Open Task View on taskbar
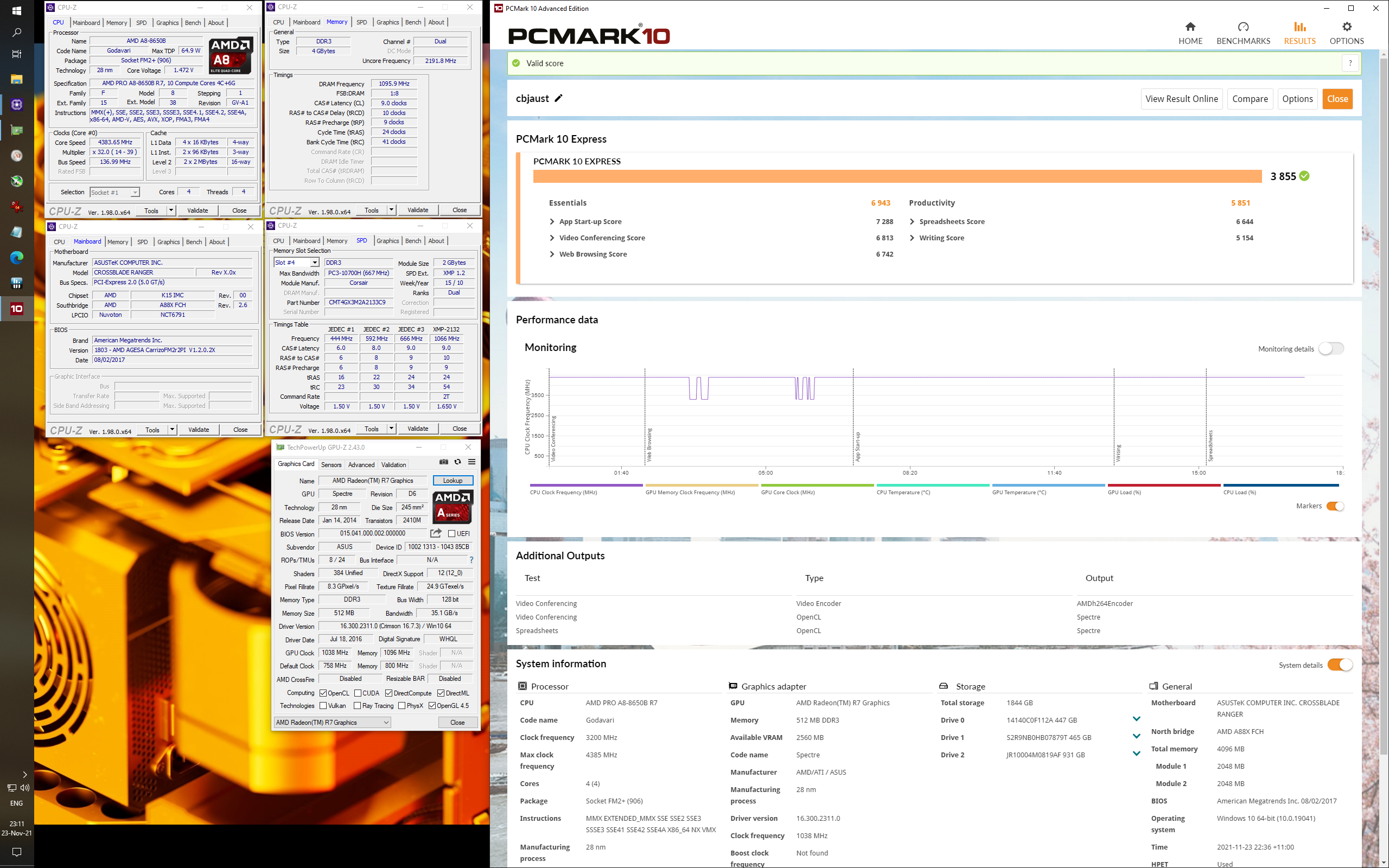The width and height of the screenshot is (1389, 868). click(x=17, y=54)
